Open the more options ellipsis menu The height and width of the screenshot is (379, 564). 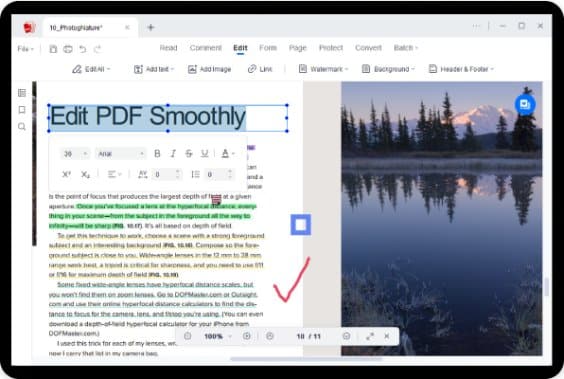click(x=476, y=26)
